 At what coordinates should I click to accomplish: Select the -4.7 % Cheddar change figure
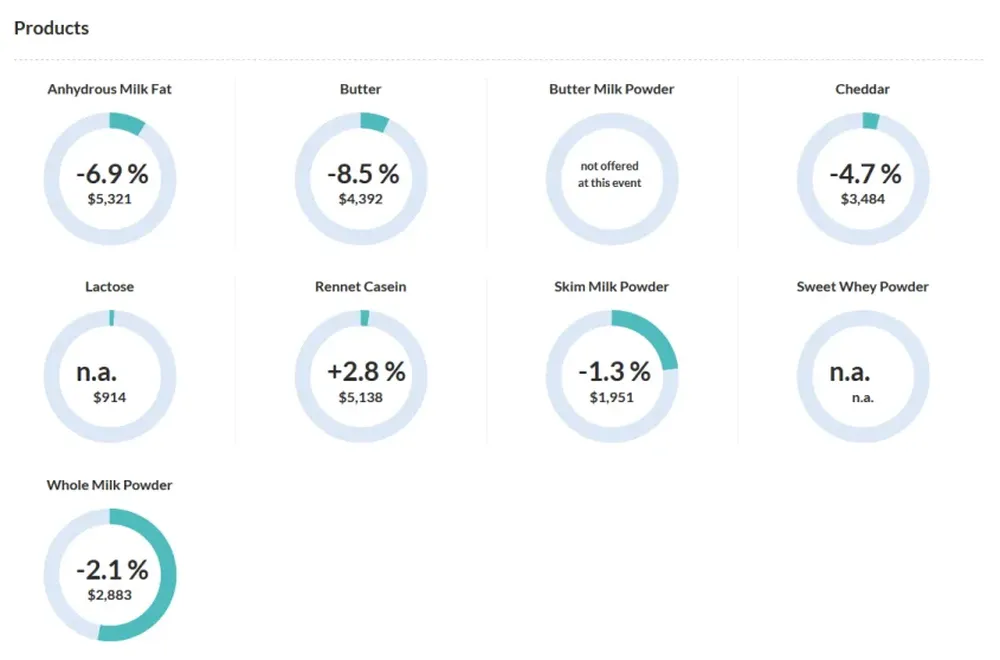click(864, 174)
